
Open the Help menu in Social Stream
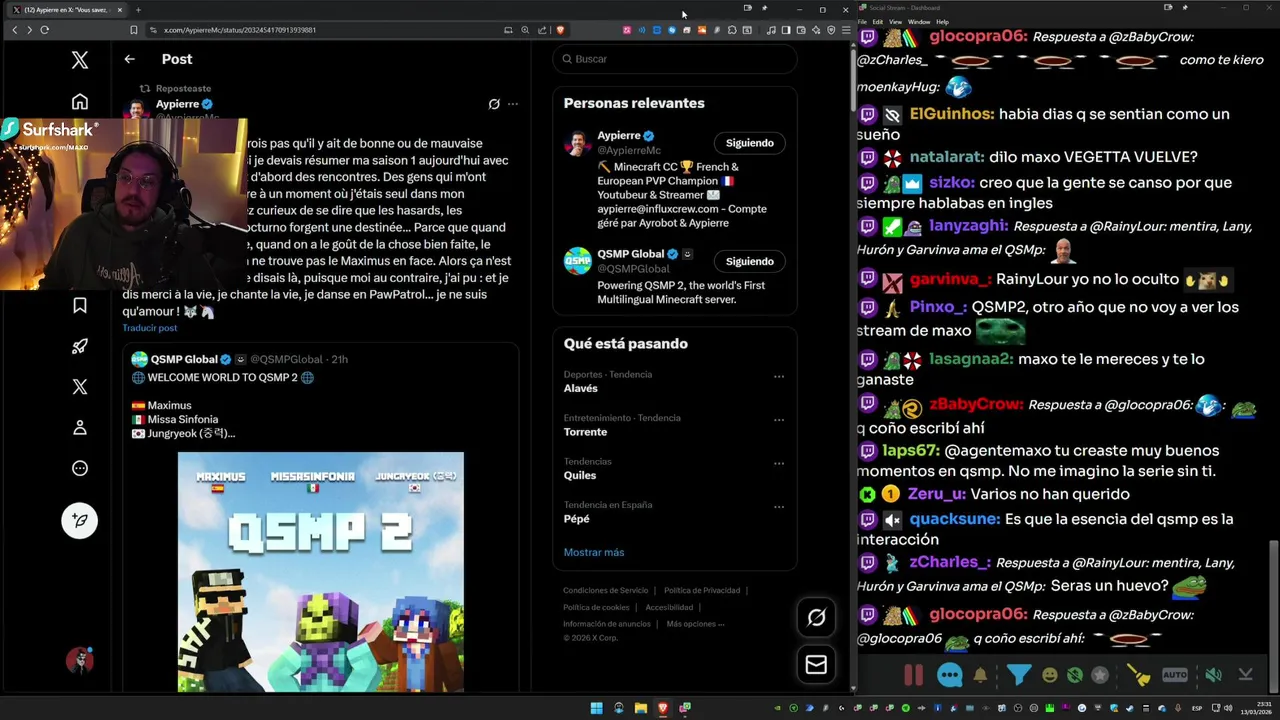(x=943, y=21)
